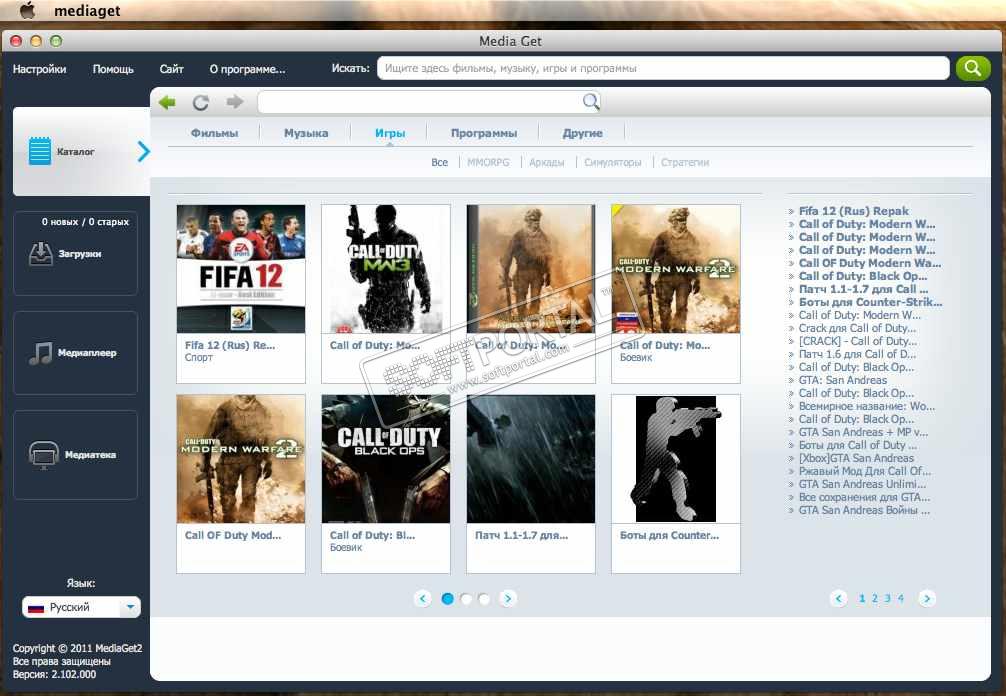This screenshot has width=1006, height=696.
Task: Filter games by Симуляторы
Action: [x=613, y=163]
